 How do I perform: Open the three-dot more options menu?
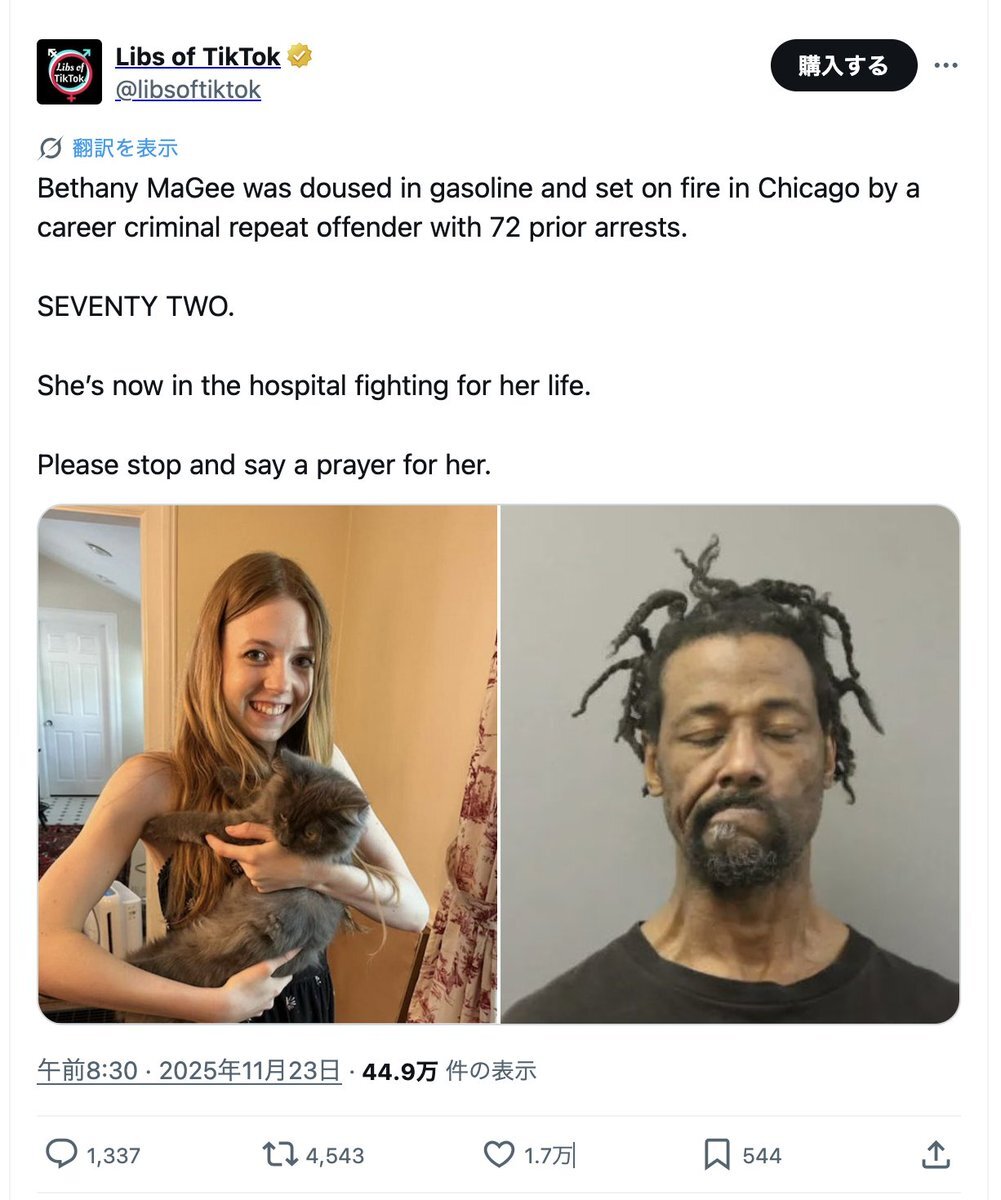945,66
